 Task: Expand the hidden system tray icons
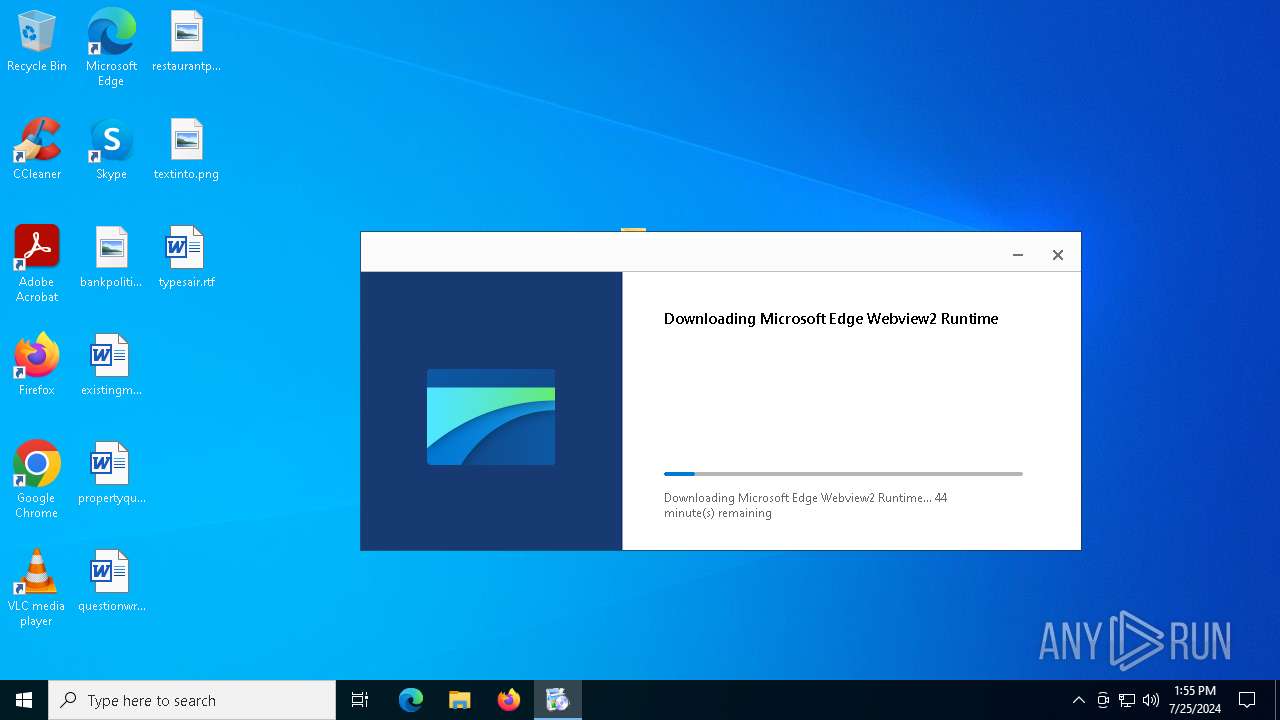(x=1078, y=700)
